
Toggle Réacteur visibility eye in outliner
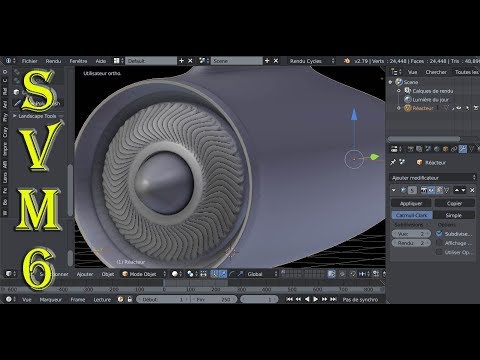point(459,108)
